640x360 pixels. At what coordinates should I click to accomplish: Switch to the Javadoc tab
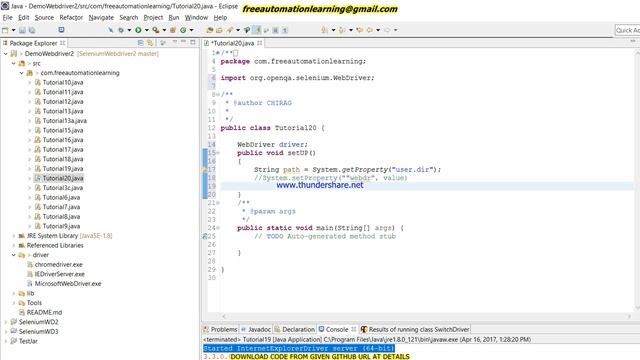[256, 329]
